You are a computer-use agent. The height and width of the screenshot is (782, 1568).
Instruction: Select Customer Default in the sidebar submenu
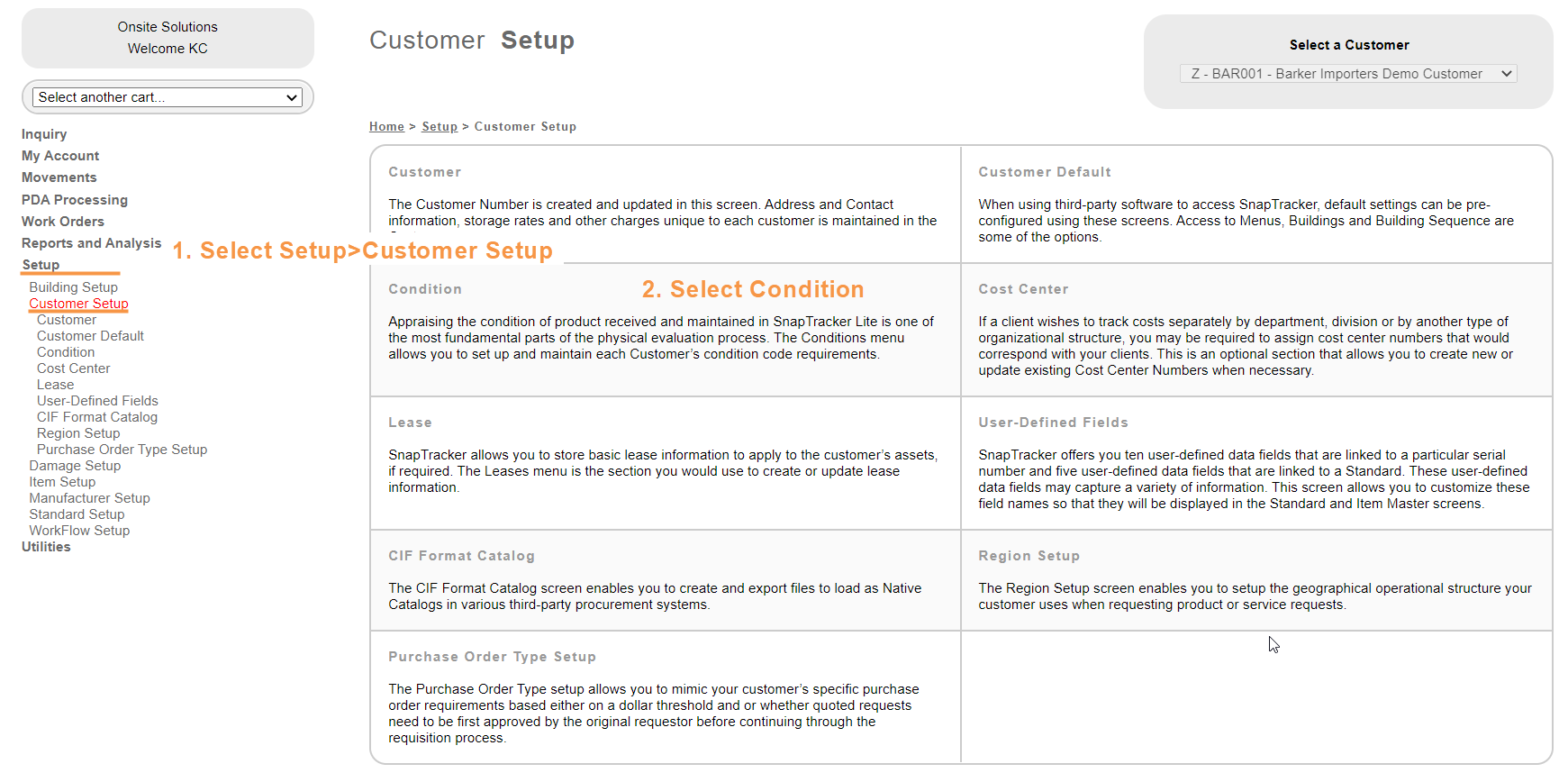90,336
